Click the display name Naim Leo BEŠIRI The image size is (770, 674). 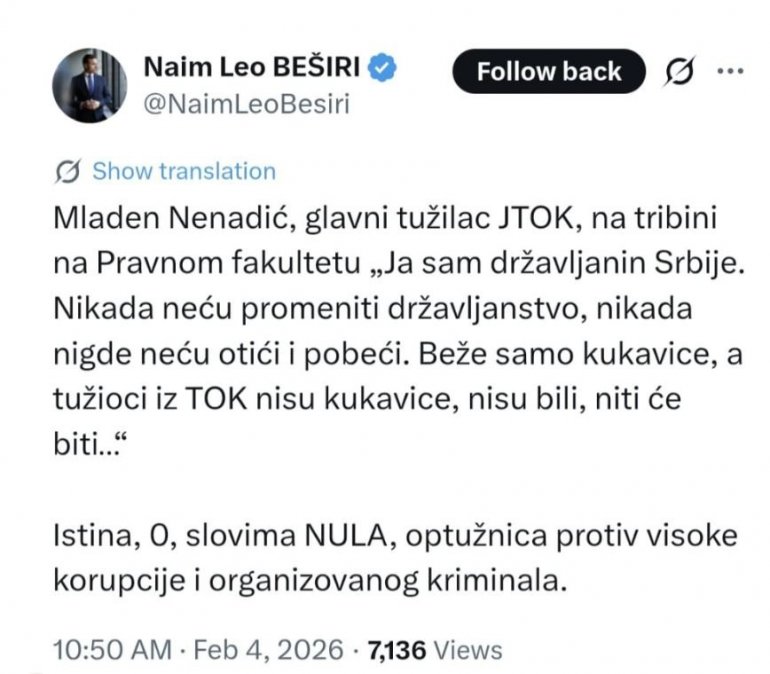tap(256, 68)
